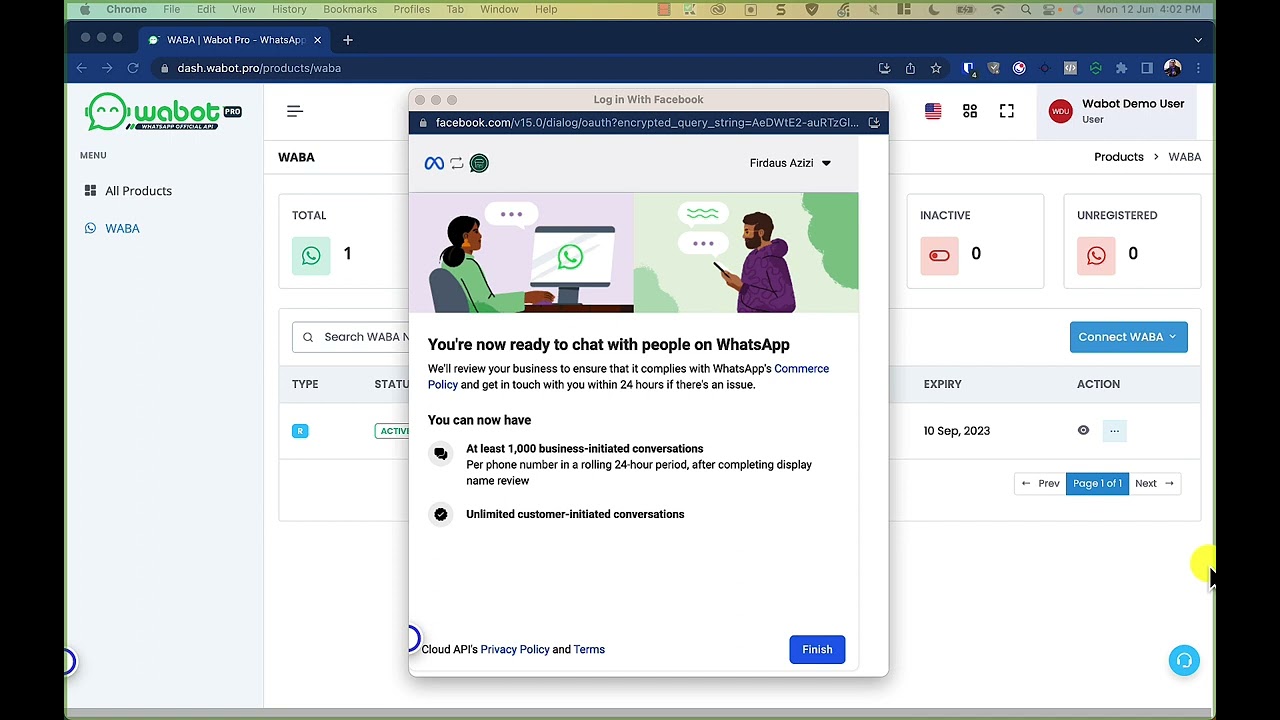Image resolution: width=1280 pixels, height=720 pixels.
Task: Click the green Wabot app icon in the dialog
Action: pyautogui.click(x=479, y=163)
